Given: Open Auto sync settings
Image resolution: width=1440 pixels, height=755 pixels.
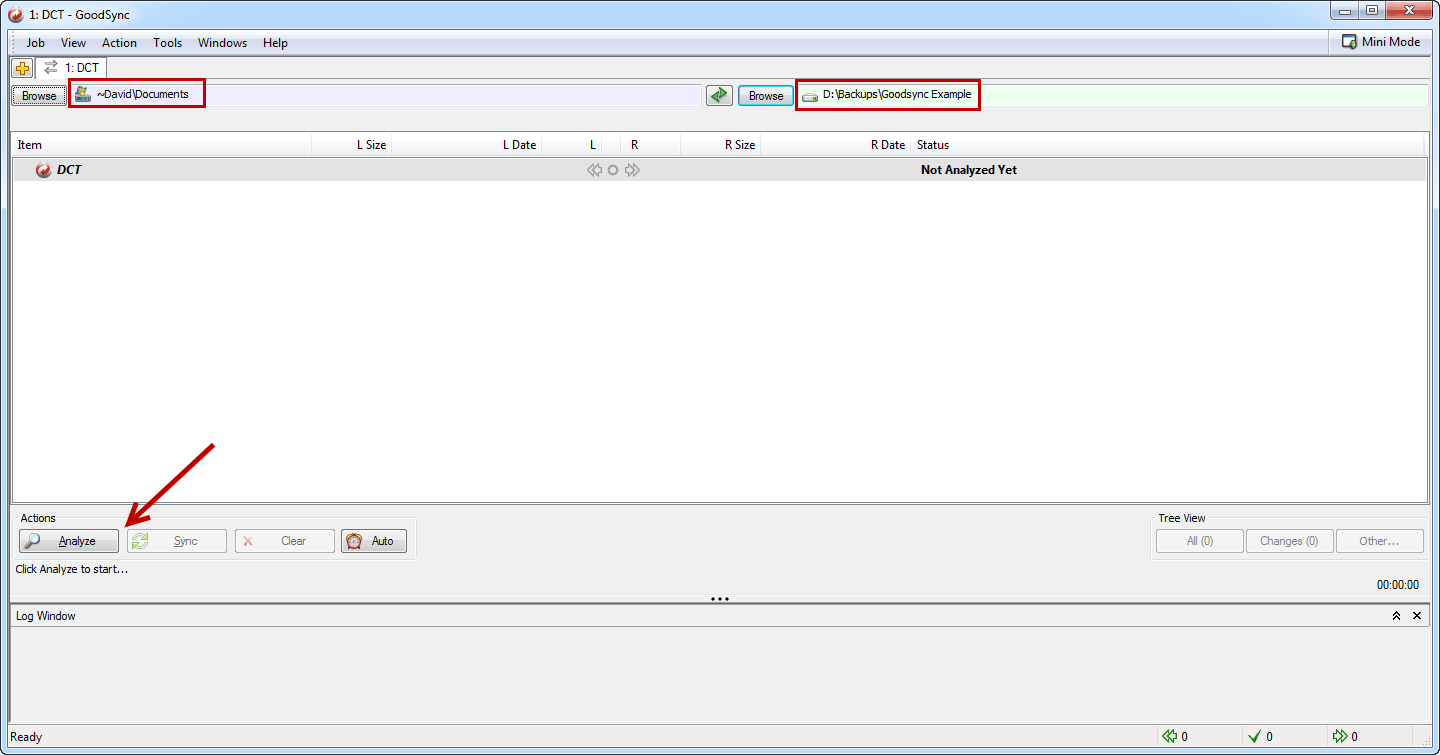Looking at the screenshot, I should [x=374, y=541].
